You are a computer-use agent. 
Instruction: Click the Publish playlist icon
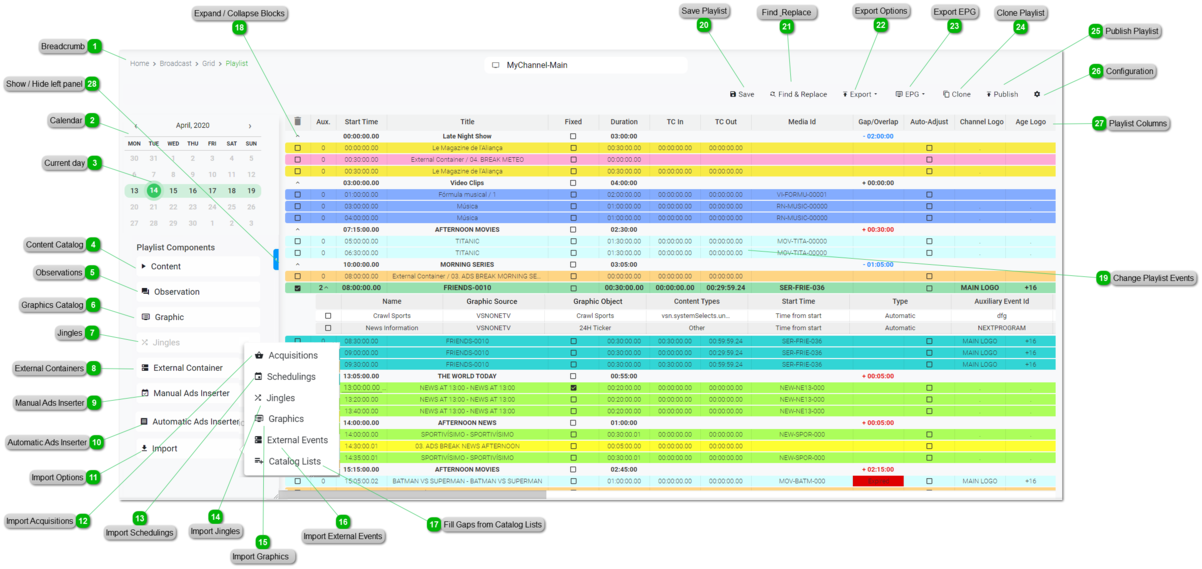tap(989, 94)
